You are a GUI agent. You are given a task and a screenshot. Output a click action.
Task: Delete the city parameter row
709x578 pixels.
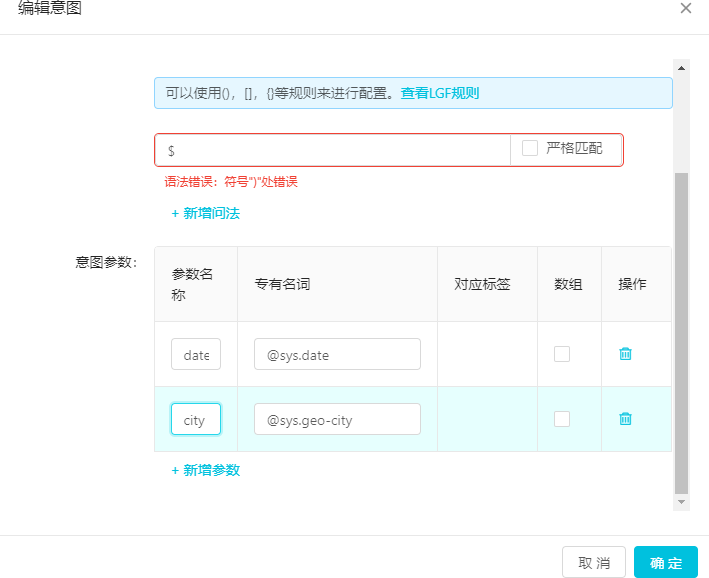pyautogui.click(x=625, y=419)
